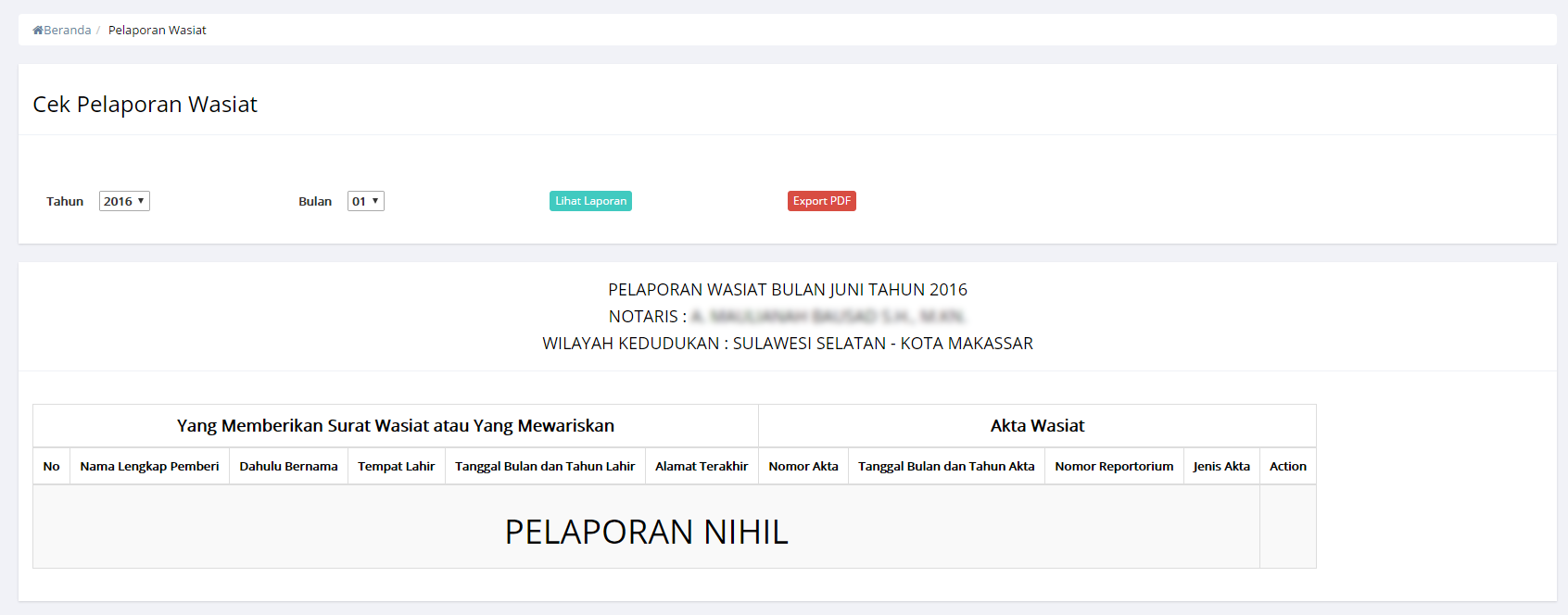Click the Dahulu Bernama column header
This screenshot has width=1568, height=615.
288,466
